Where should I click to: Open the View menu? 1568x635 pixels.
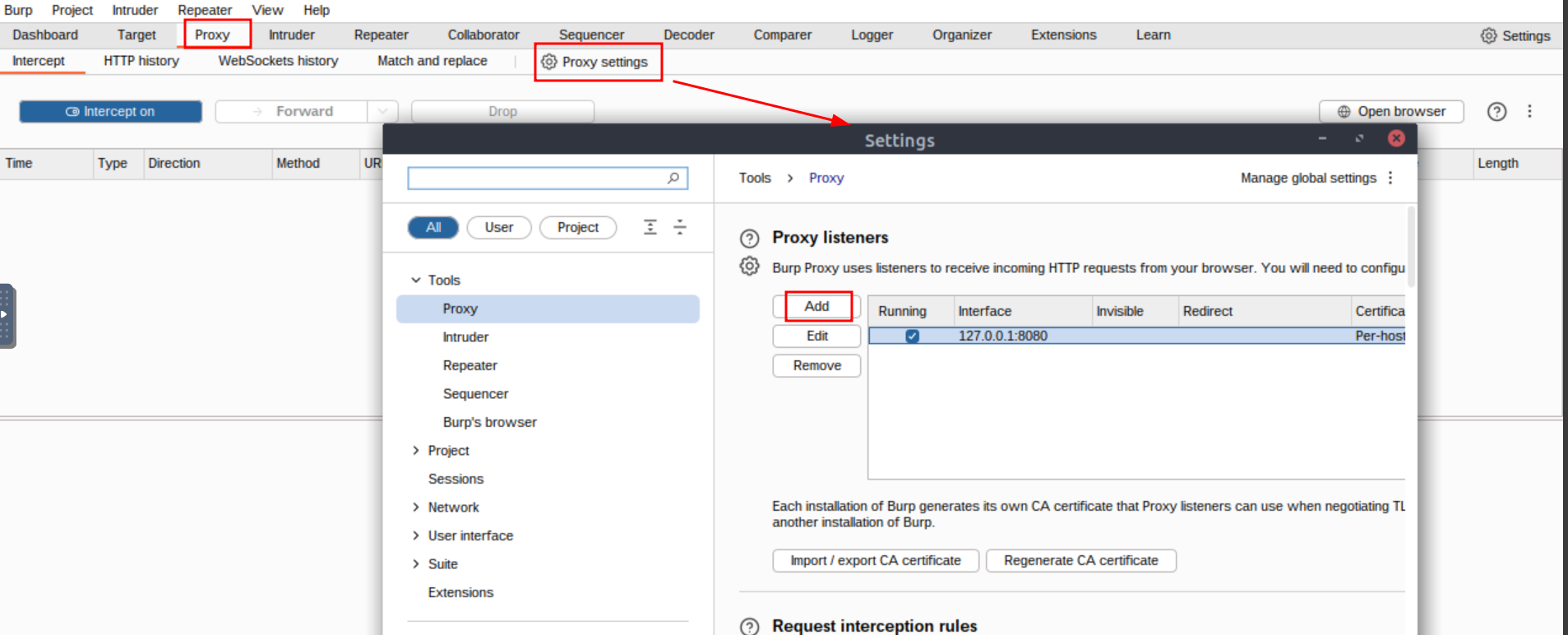pyautogui.click(x=267, y=10)
